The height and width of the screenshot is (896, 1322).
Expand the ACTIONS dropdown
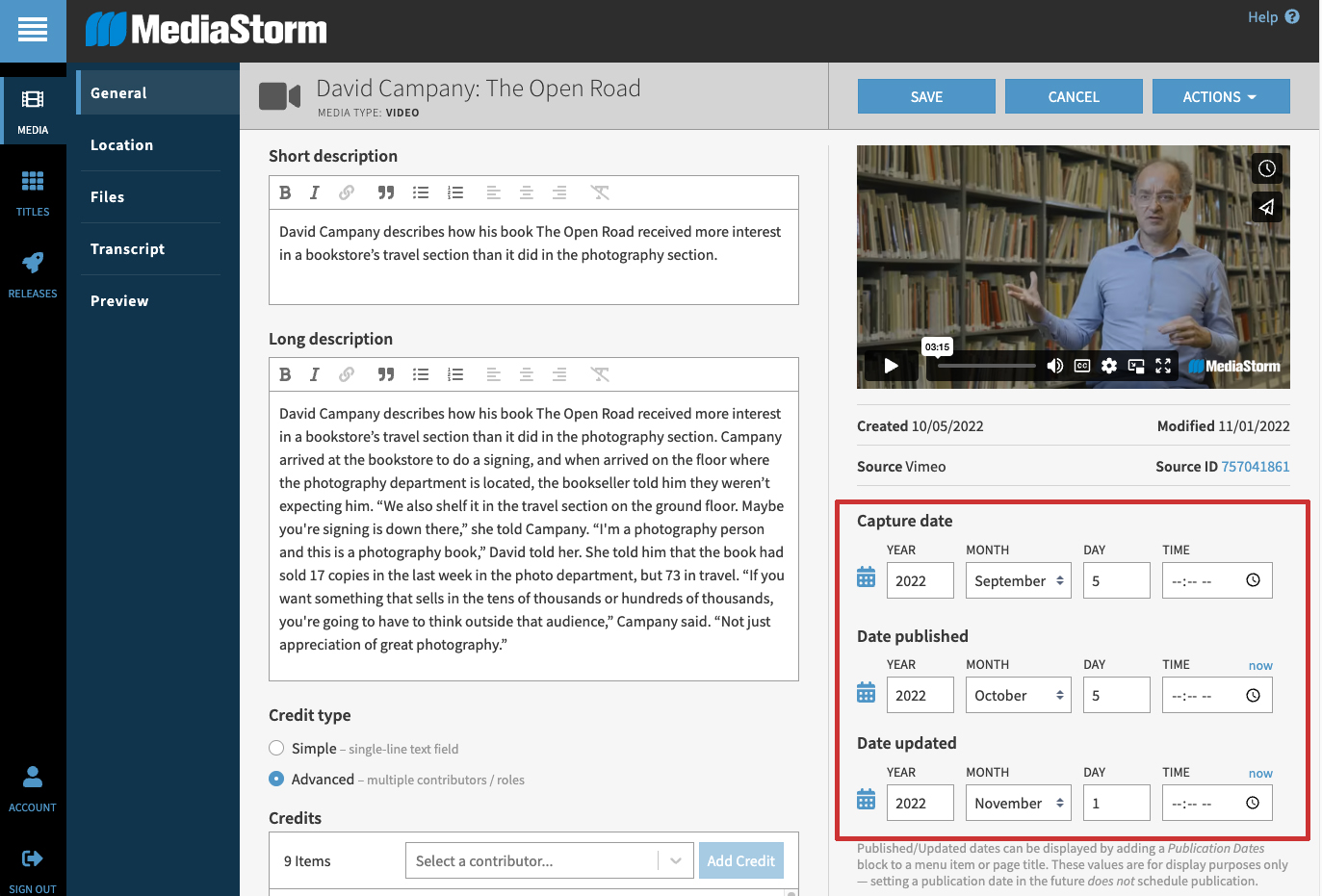pos(1220,97)
